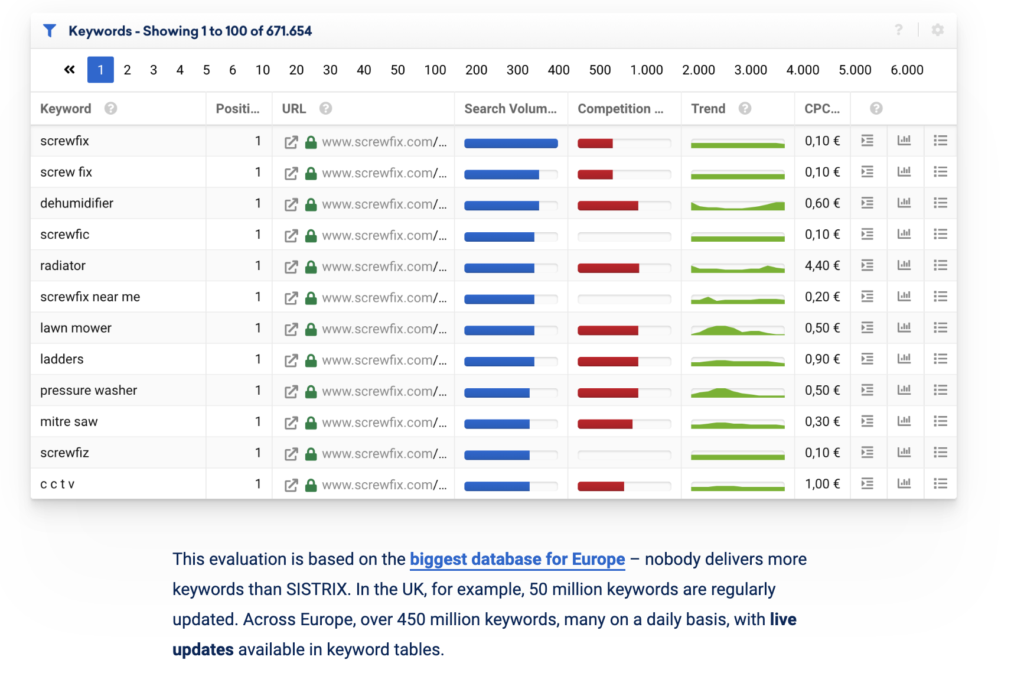Screen dimensions: 1024x676
Task: Open SERP view icon for screwfix row
Action: point(867,140)
